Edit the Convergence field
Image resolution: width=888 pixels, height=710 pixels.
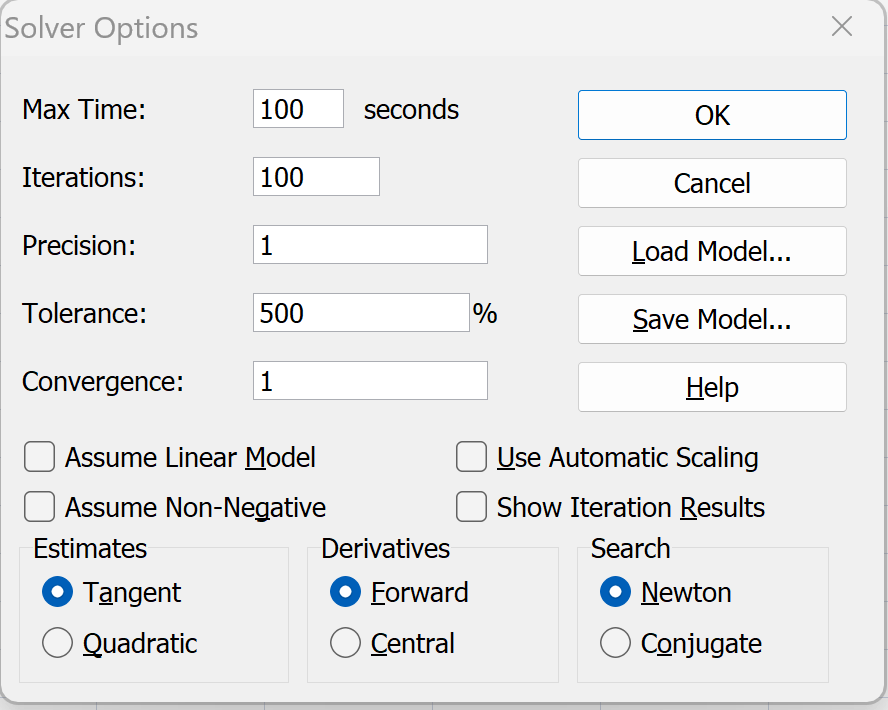[370, 380]
